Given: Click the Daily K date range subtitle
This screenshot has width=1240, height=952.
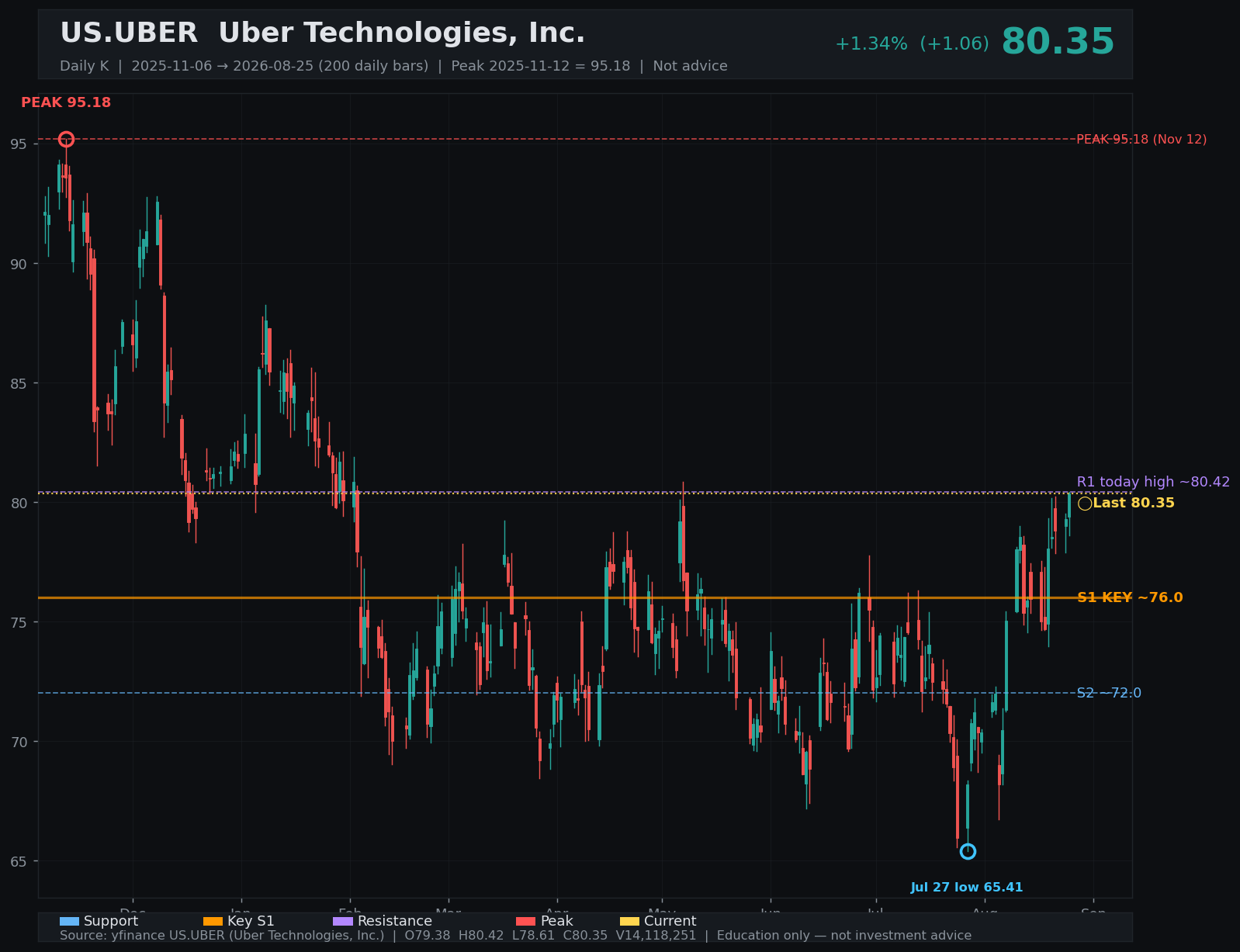Looking at the screenshot, I should click(x=393, y=66).
